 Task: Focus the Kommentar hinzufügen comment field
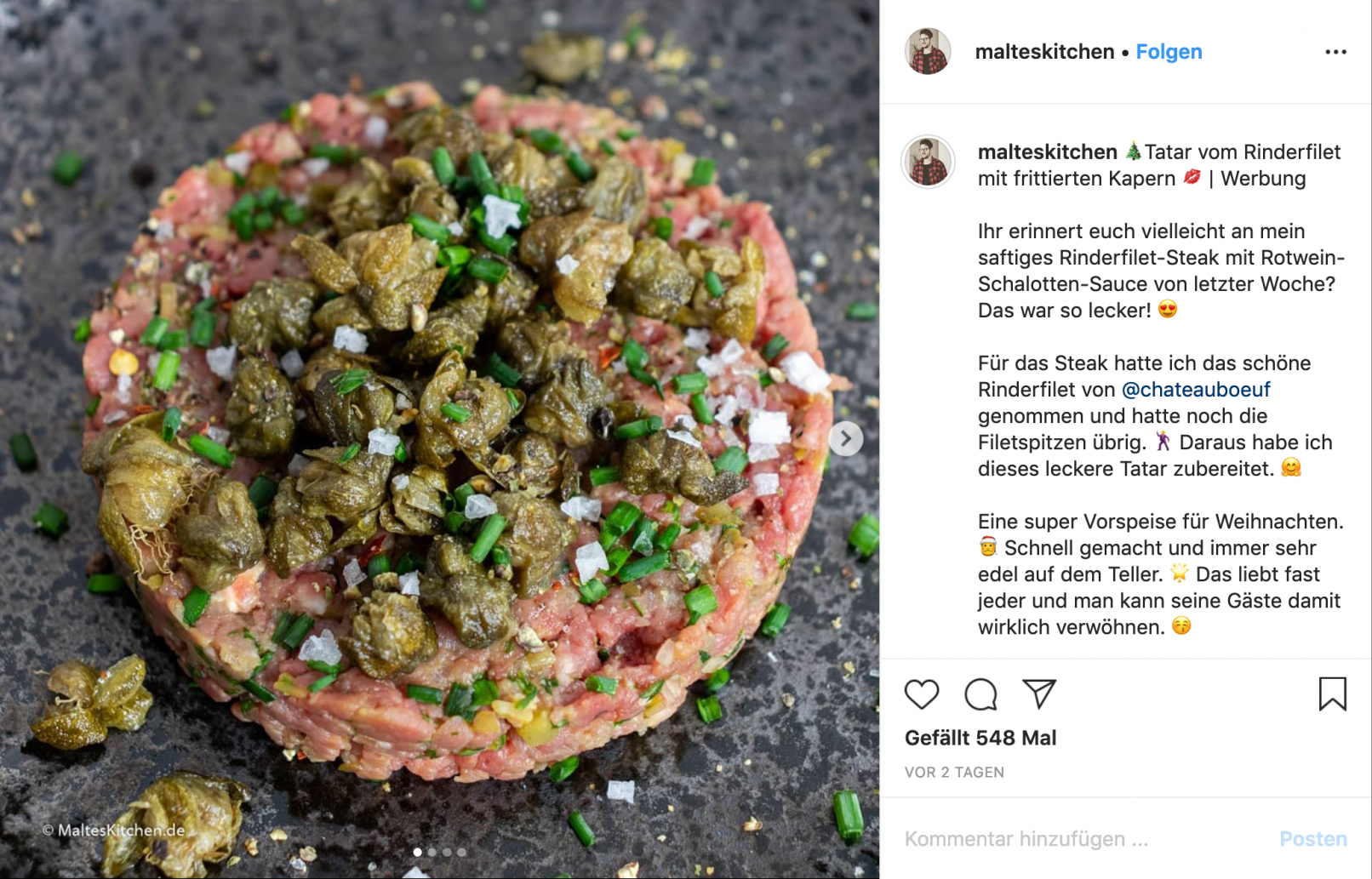(1081, 839)
